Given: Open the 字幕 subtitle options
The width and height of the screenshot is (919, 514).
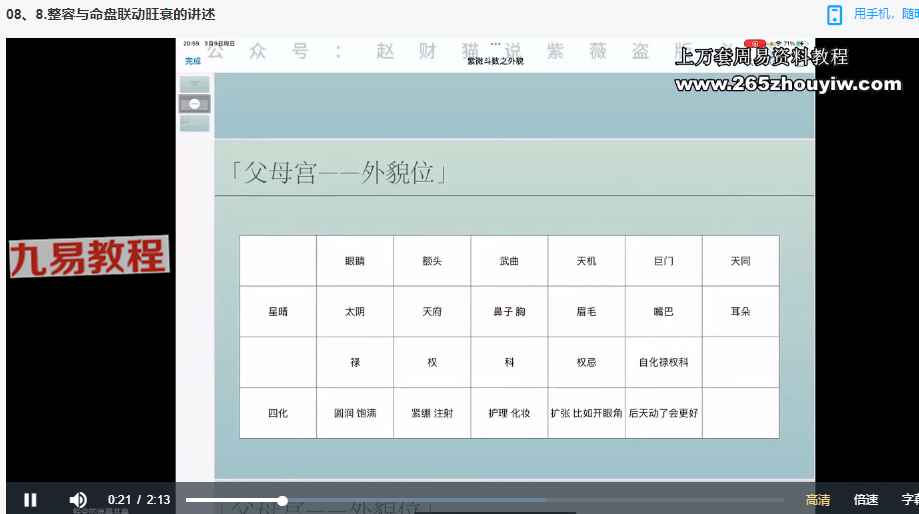Looking at the screenshot, I should tap(909, 500).
